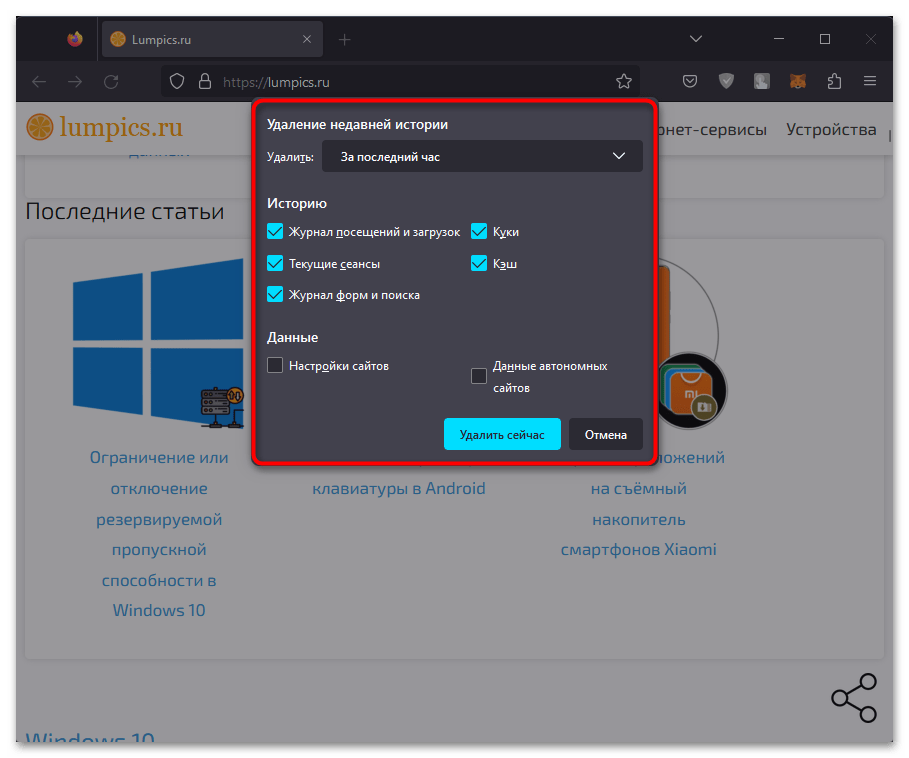Screen dimensions: 909x758
Task: Click the "Отмена" button
Action: coord(605,435)
